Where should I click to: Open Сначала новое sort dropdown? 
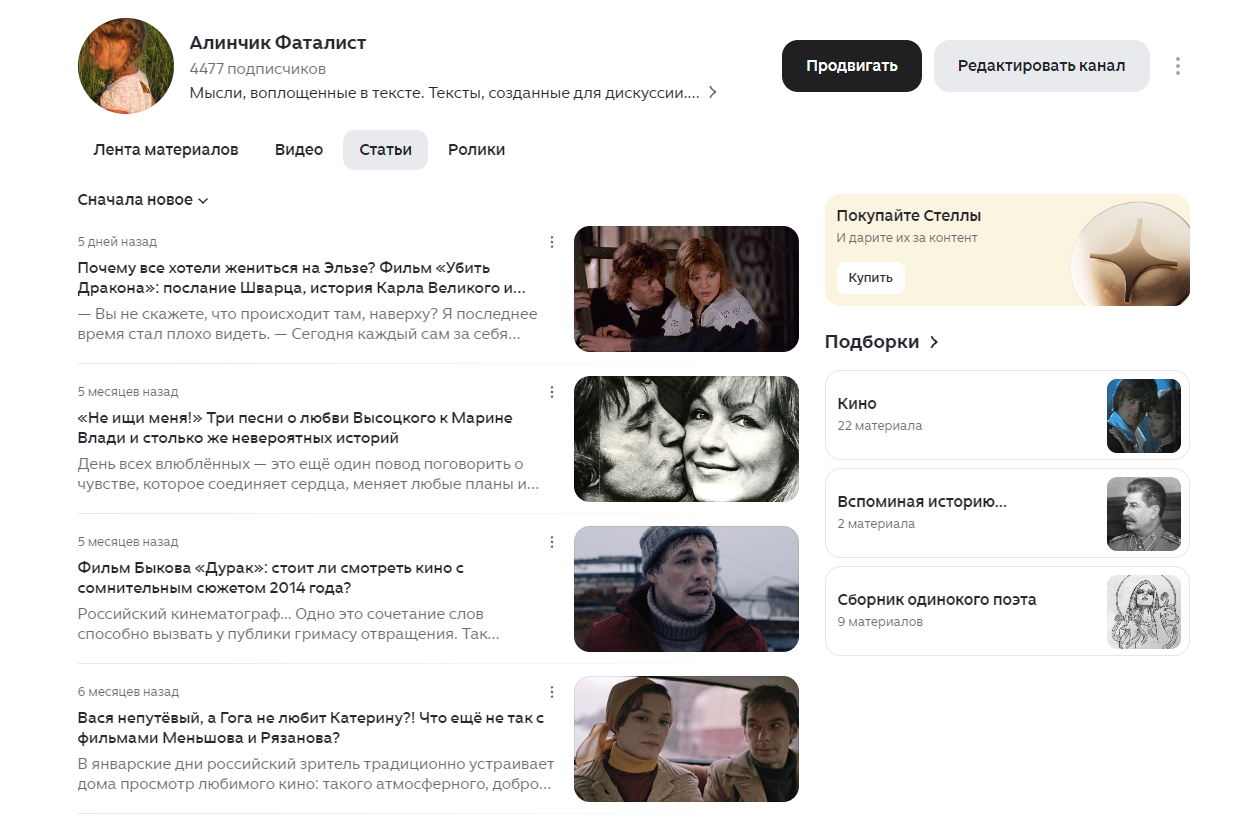pos(143,200)
